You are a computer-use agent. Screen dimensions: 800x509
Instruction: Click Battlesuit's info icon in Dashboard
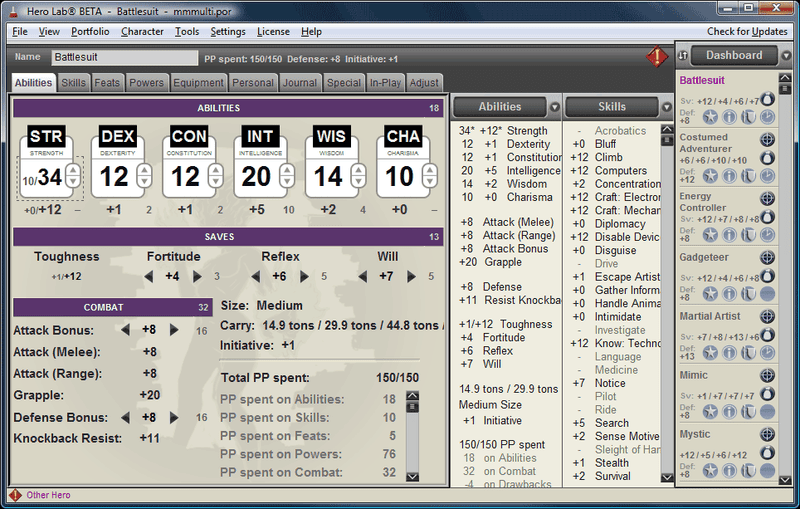point(729,117)
